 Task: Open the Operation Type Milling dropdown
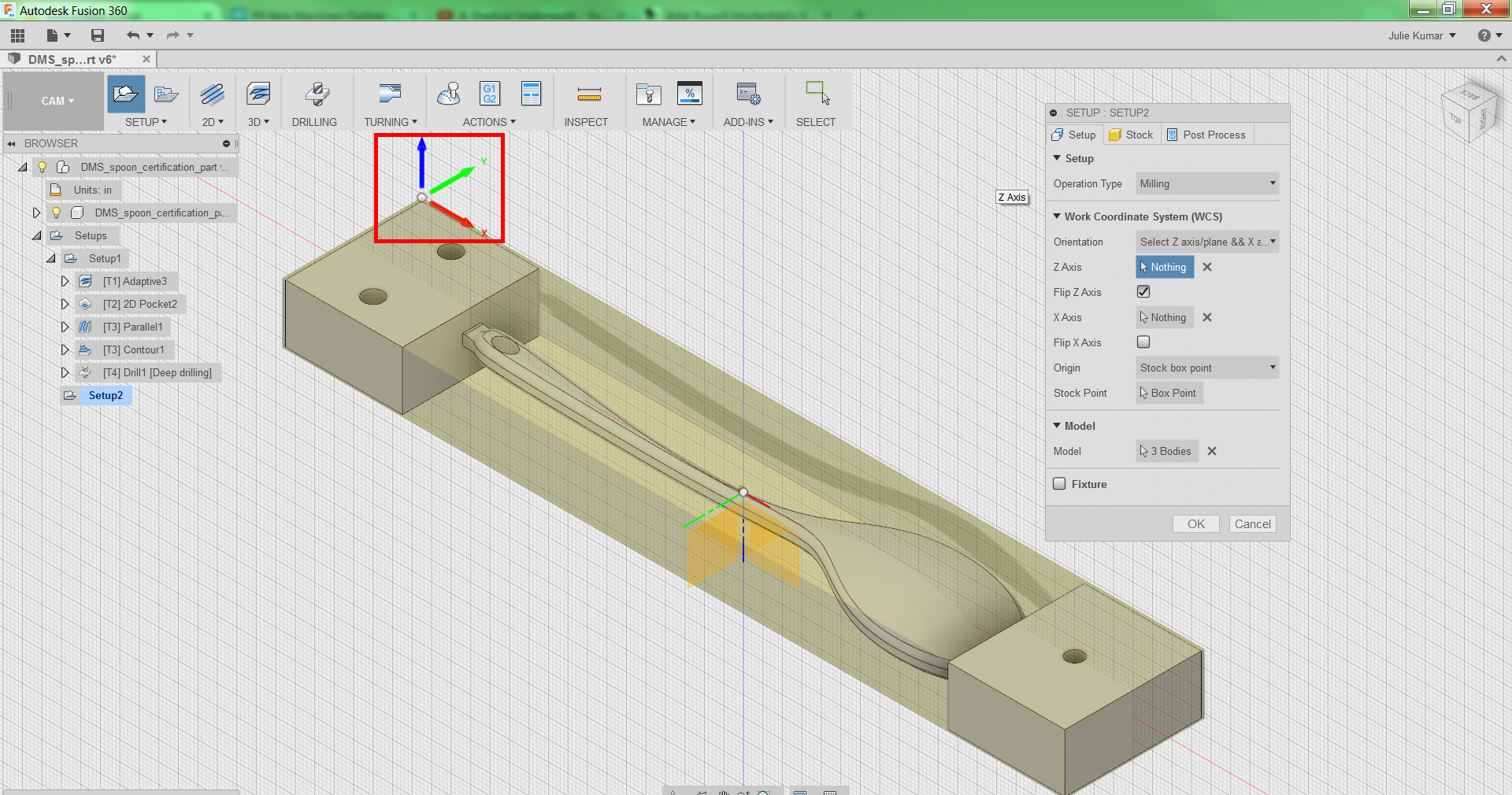coord(1206,183)
